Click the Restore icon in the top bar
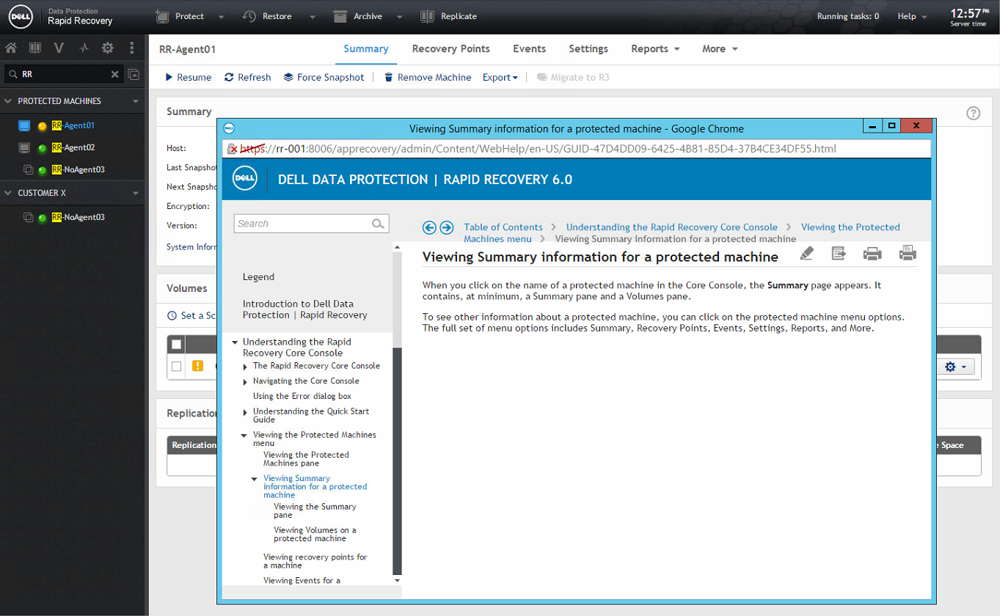Image resolution: width=1000 pixels, height=616 pixels. [x=249, y=17]
